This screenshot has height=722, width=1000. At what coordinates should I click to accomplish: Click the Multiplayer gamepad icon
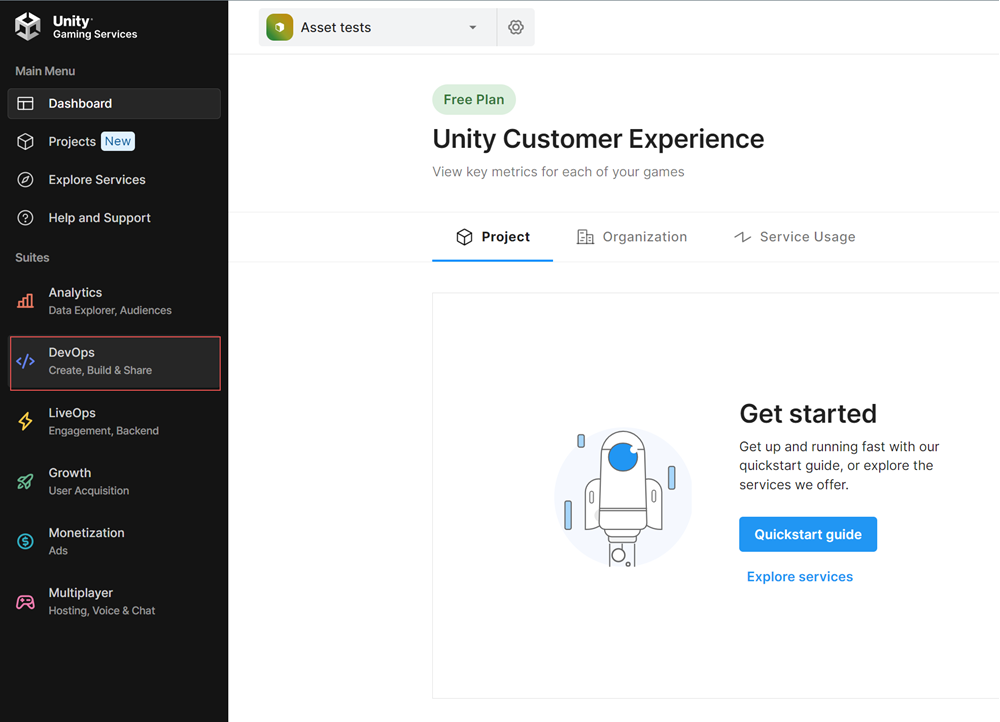pos(26,601)
